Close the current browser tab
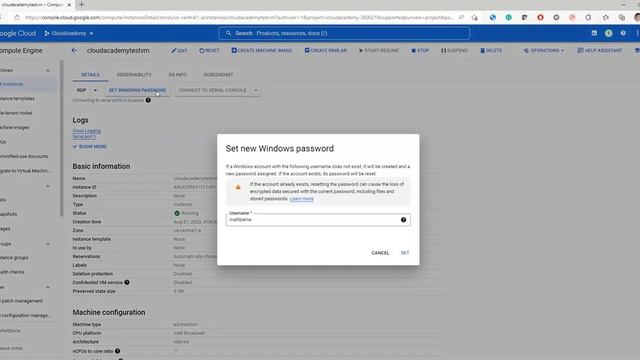Image resolution: width=640 pixels, height=360 pixels. [x=69, y=5]
